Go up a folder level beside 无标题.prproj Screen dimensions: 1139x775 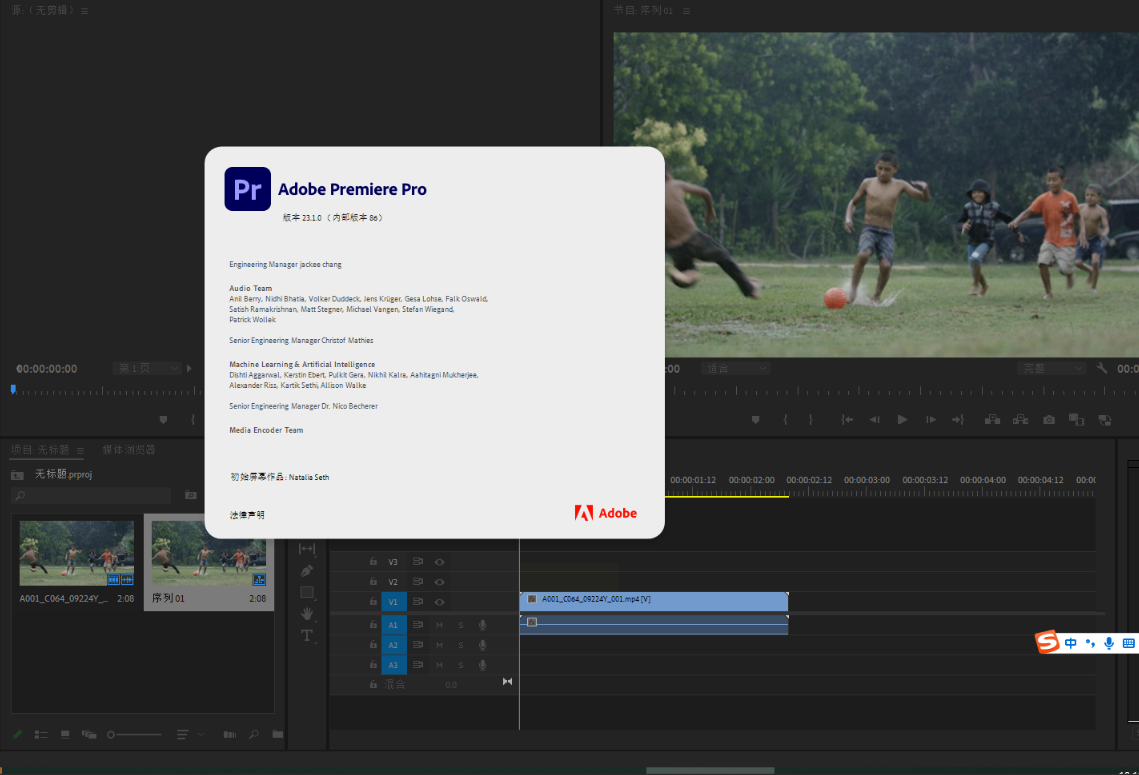[x=17, y=475]
